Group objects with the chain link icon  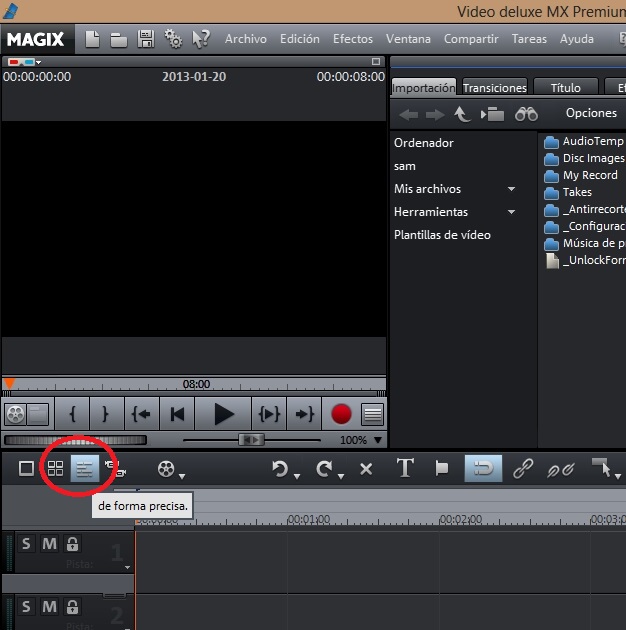(x=523, y=468)
